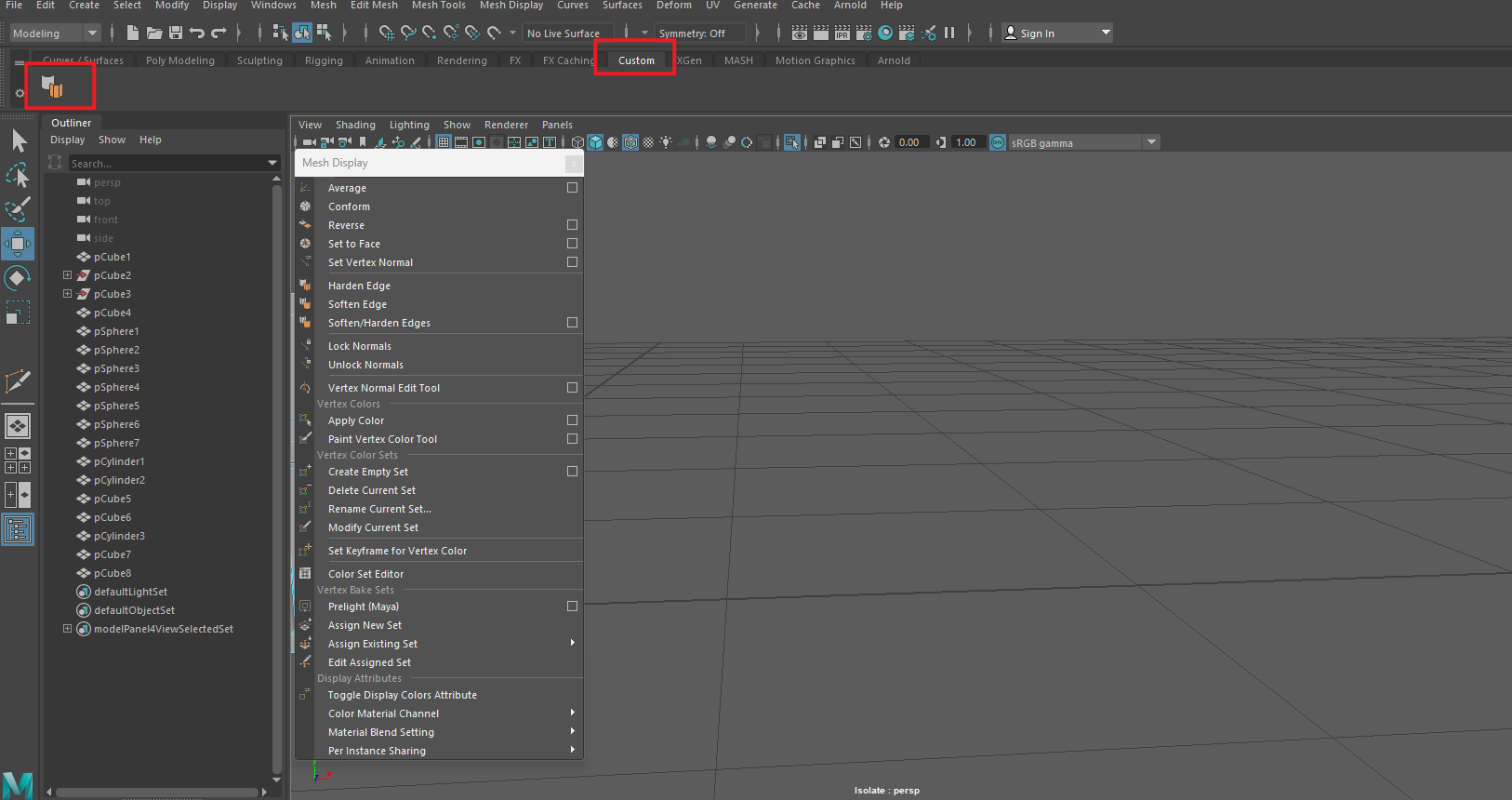Open render settings clapper-gear icon
This screenshot has height=800, width=1512.
tap(864, 33)
